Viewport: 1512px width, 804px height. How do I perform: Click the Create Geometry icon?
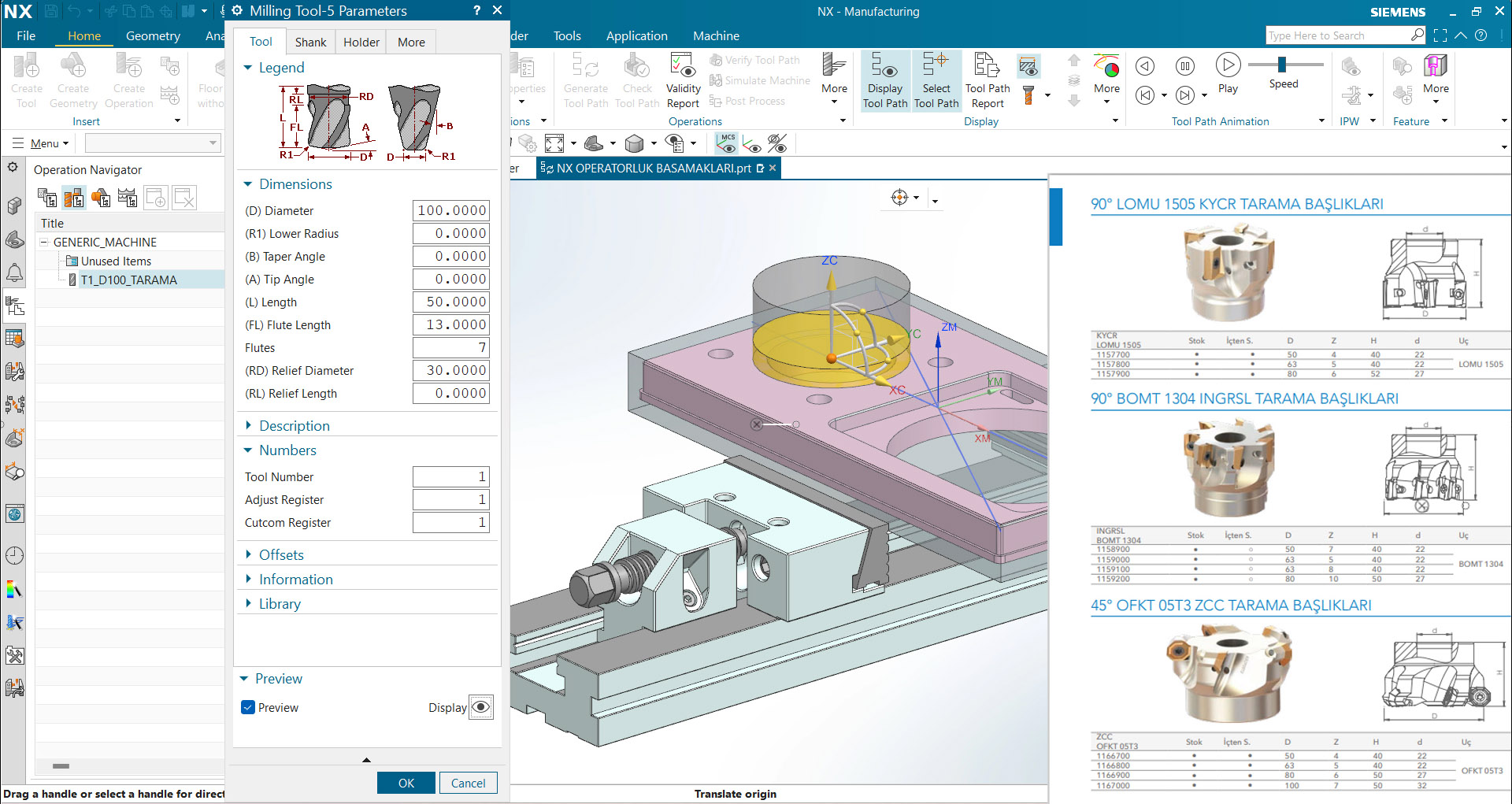[x=73, y=79]
